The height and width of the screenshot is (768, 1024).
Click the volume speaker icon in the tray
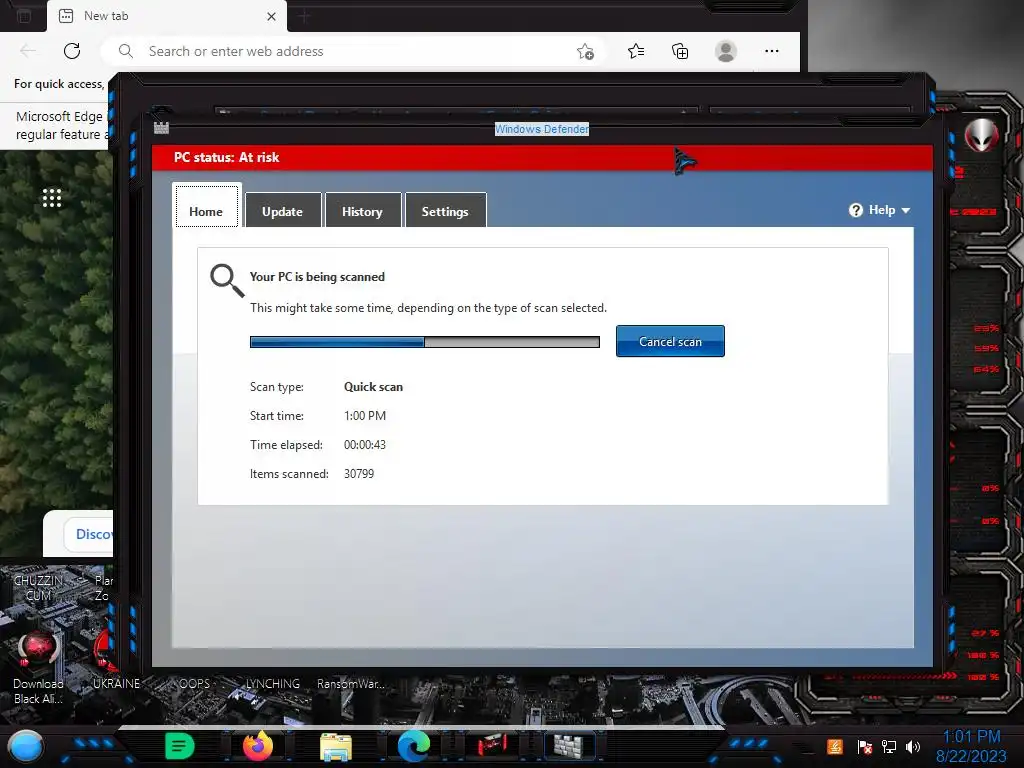click(x=913, y=746)
